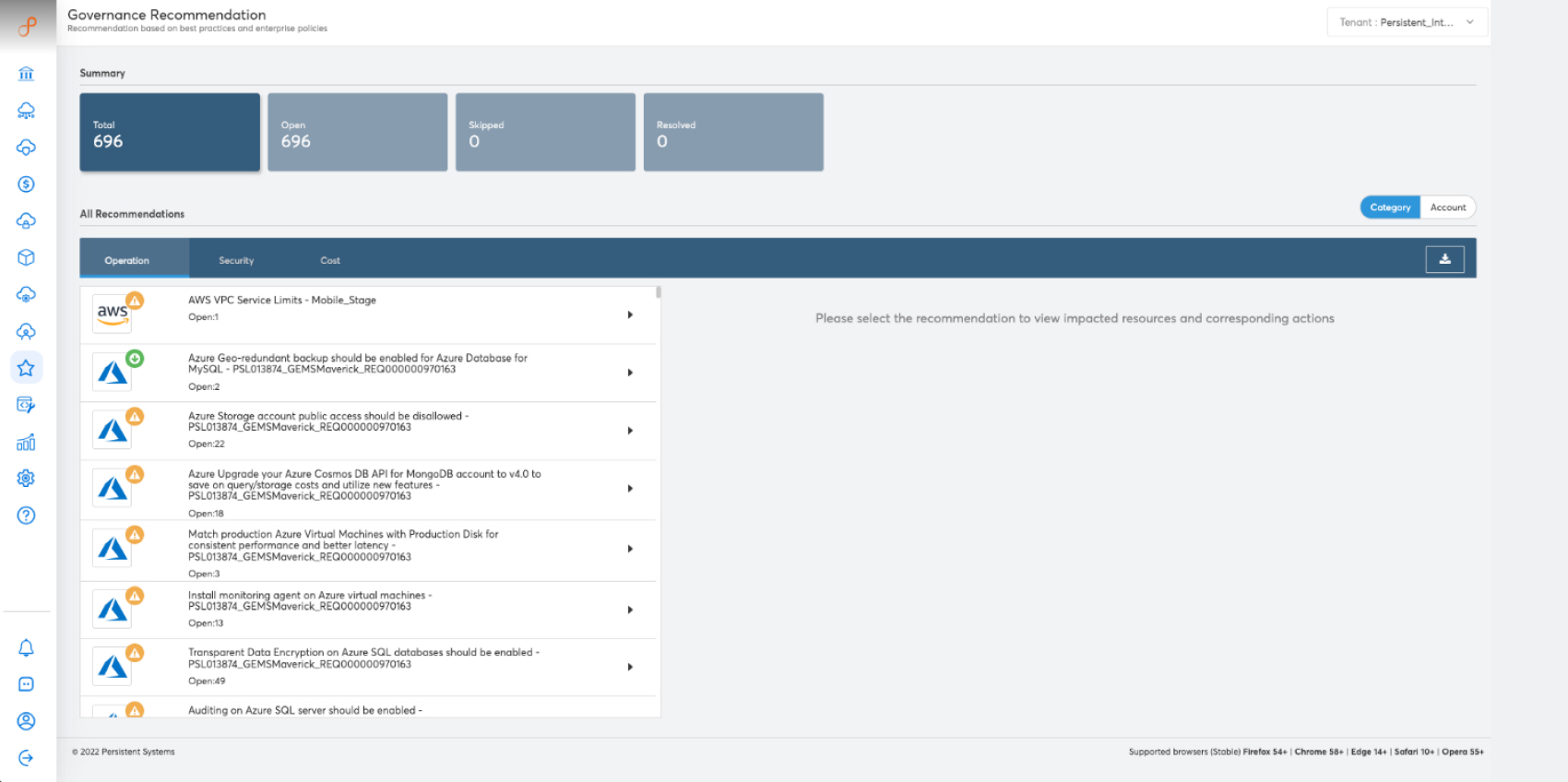Click the 'Open:18' count text
The width and height of the screenshot is (1568, 782).
206,513
